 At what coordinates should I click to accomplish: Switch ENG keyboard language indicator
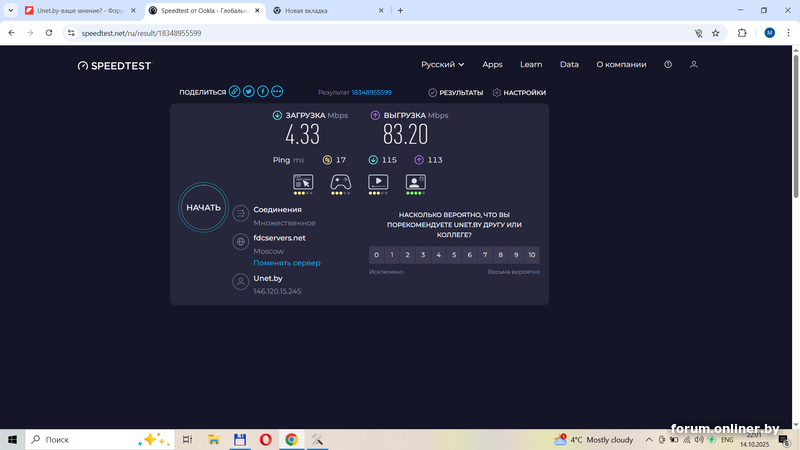pyautogui.click(x=727, y=439)
